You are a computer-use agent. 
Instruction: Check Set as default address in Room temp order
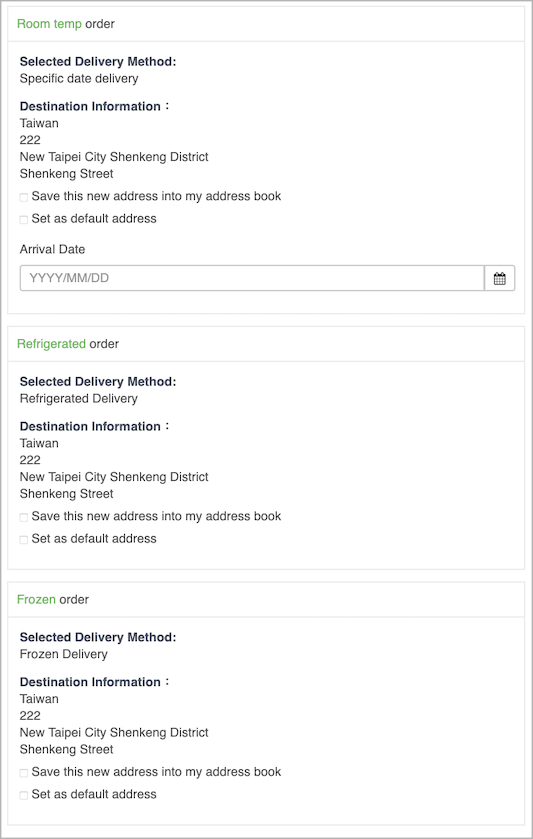tap(24, 220)
